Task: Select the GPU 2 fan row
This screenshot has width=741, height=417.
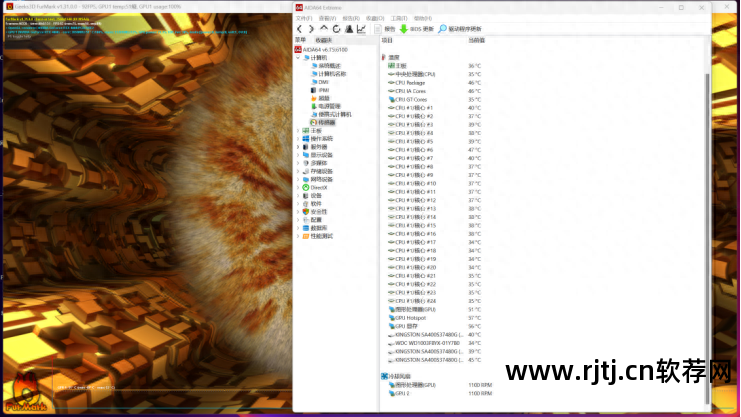Action: click(439, 393)
